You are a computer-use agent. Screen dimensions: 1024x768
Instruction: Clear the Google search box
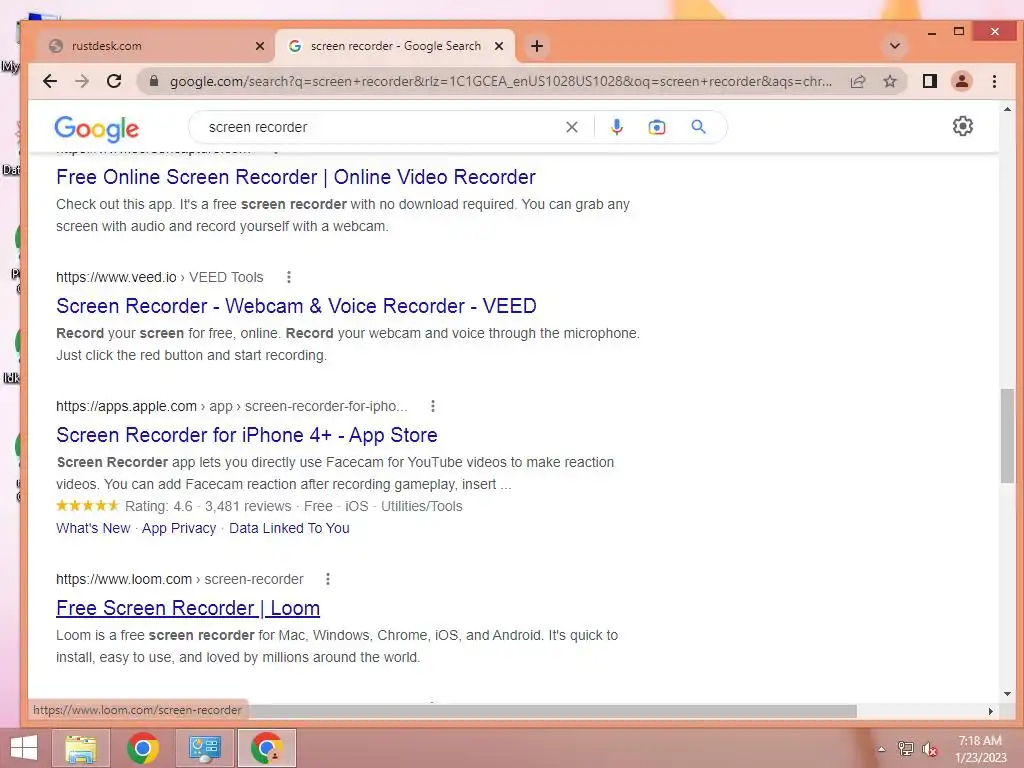tap(571, 127)
